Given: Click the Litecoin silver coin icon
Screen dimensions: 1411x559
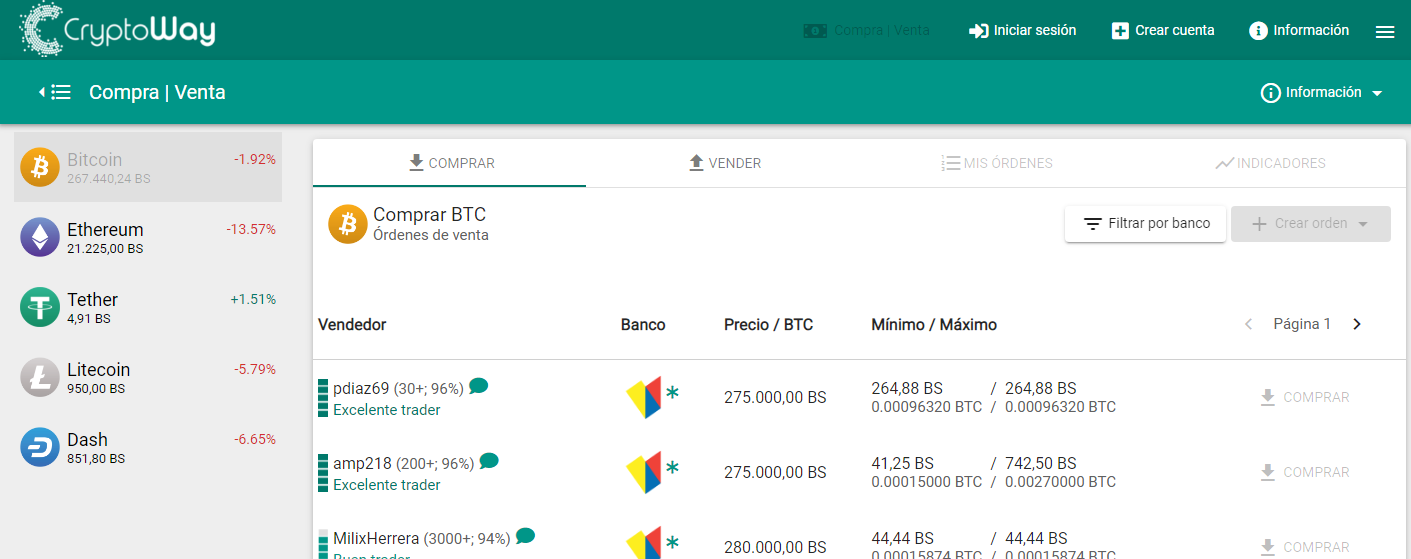Looking at the screenshot, I should point(40,377).
